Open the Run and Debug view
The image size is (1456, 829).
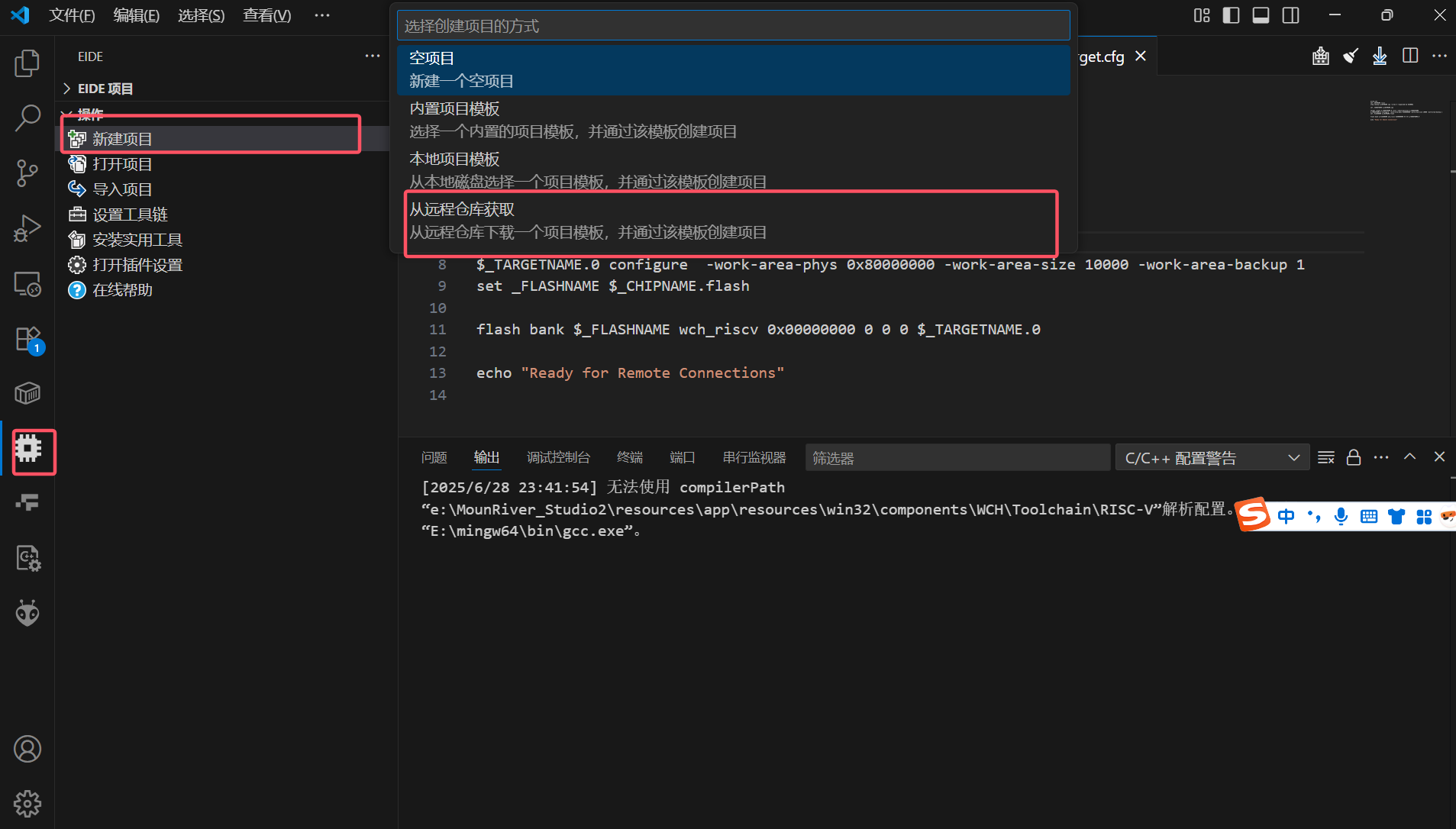click(x=27, y=228)
